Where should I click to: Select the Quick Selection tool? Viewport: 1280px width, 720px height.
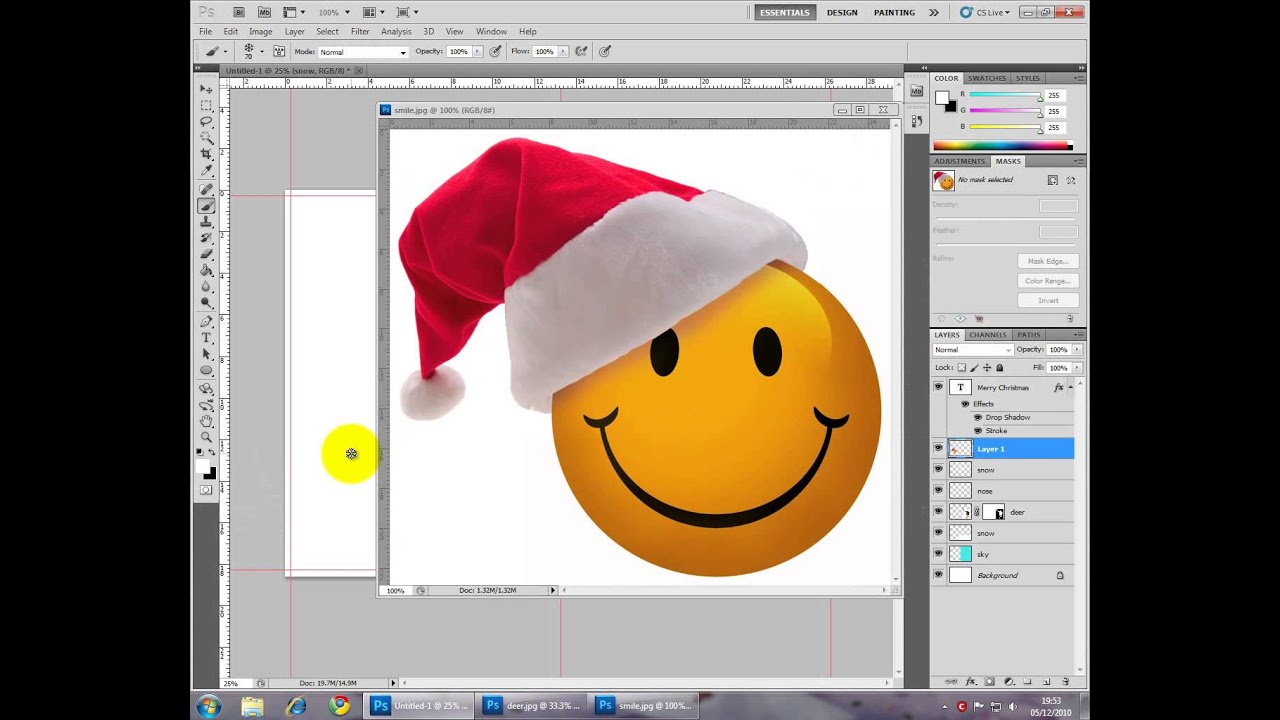tap(207, 138)
